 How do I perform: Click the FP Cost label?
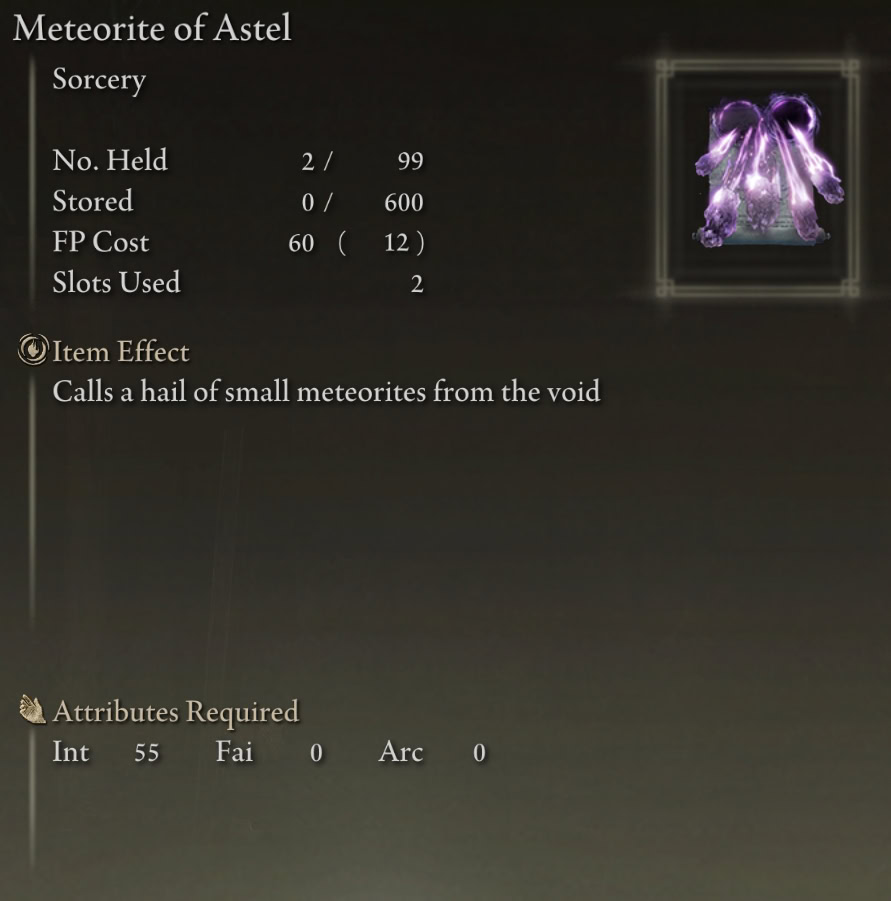tap(101, 242)
